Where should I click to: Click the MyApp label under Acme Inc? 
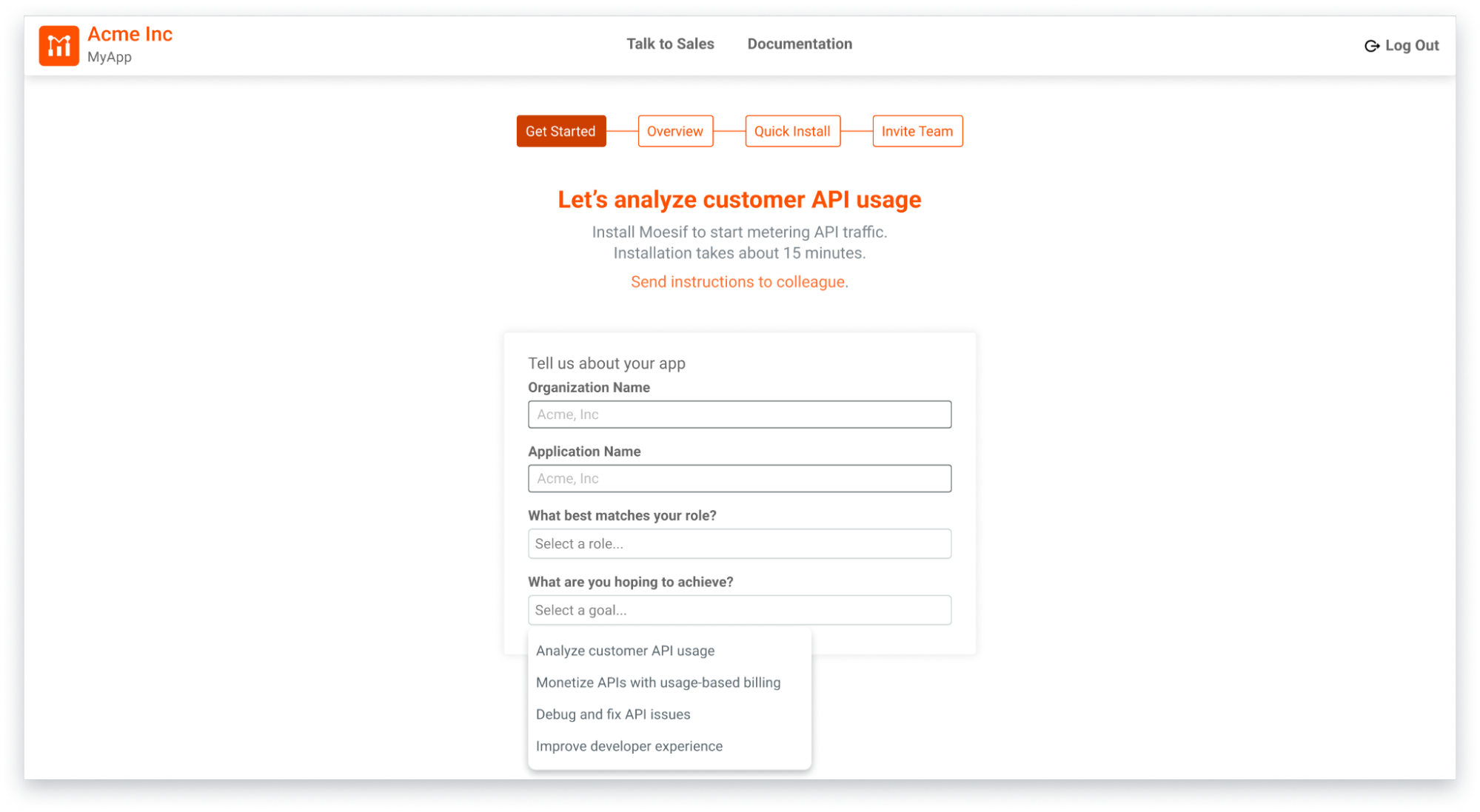[x=109, y=57]
